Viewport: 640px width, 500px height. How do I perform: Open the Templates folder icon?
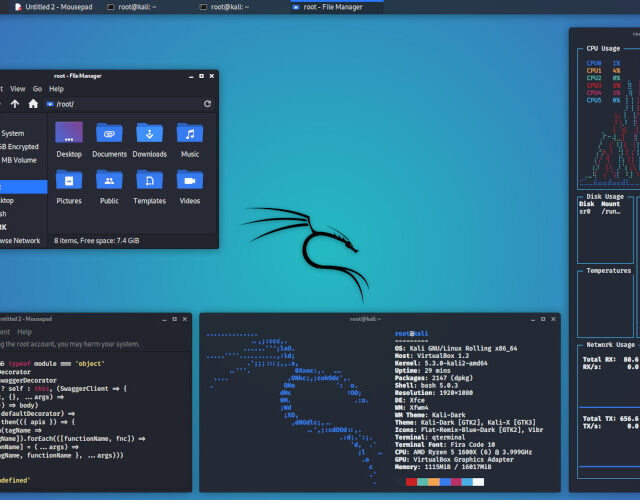[x=149, y=187]
